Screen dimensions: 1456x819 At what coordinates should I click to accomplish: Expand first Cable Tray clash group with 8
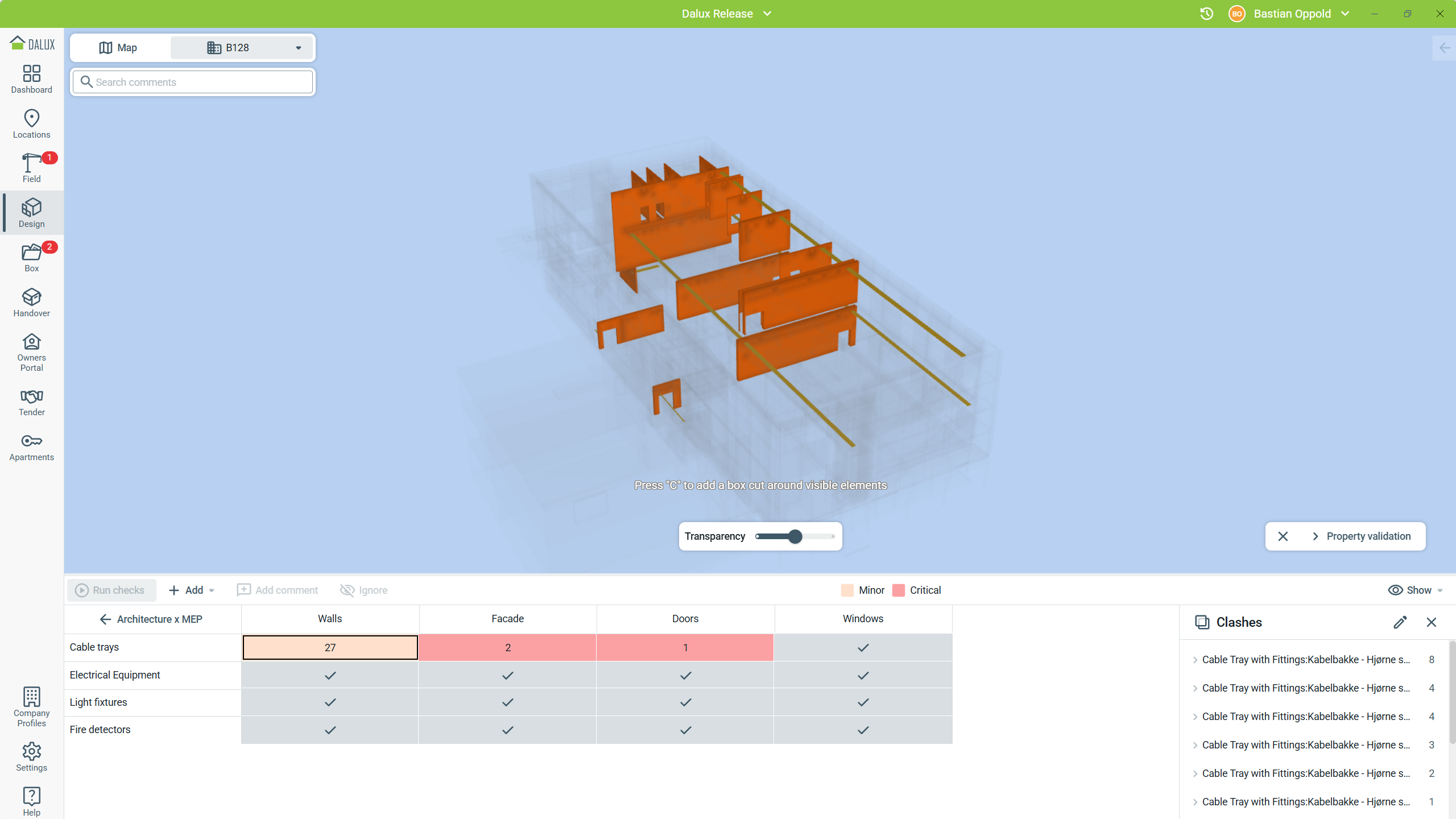click(x=1195, y=660)
